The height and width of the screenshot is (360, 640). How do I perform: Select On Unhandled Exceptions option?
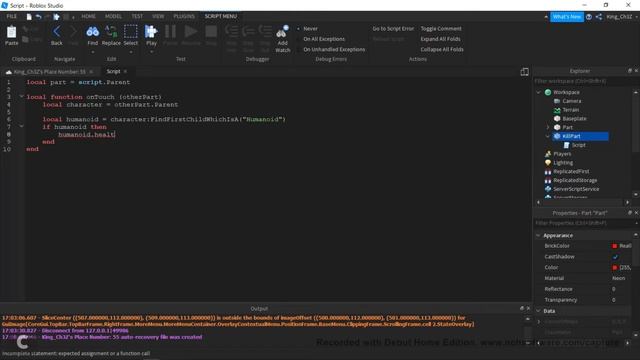click(x=334, y=49)
